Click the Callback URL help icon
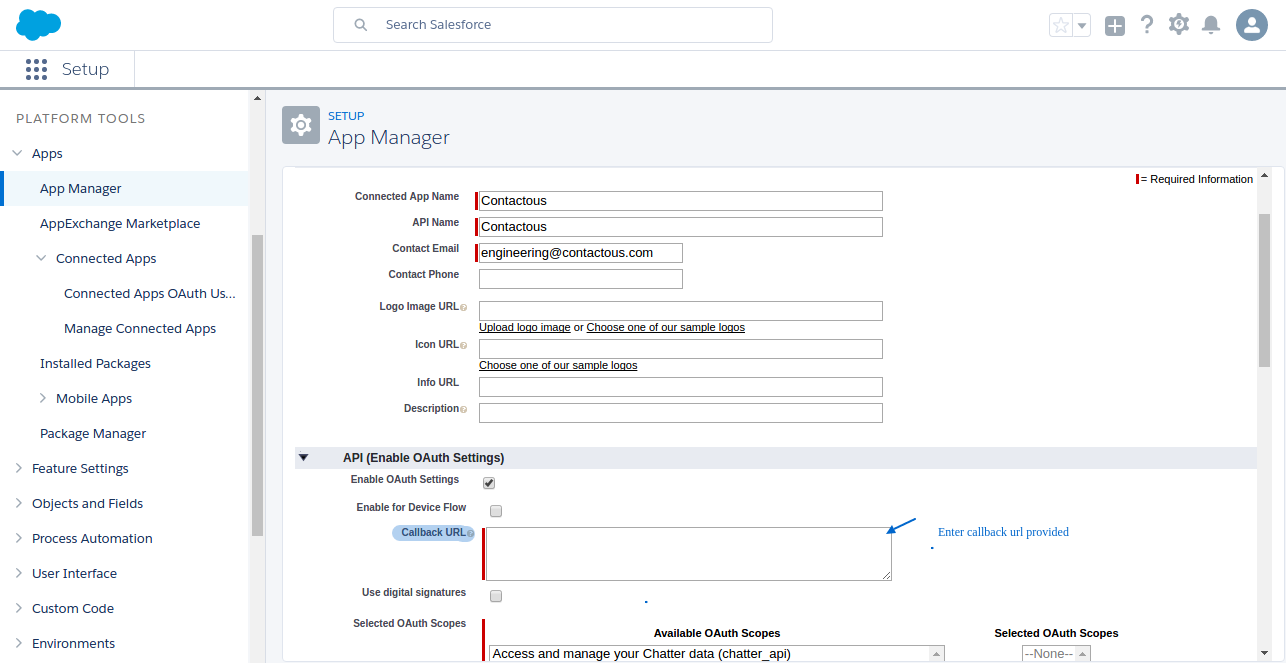The image size is (1286, 663). point(471,534)
